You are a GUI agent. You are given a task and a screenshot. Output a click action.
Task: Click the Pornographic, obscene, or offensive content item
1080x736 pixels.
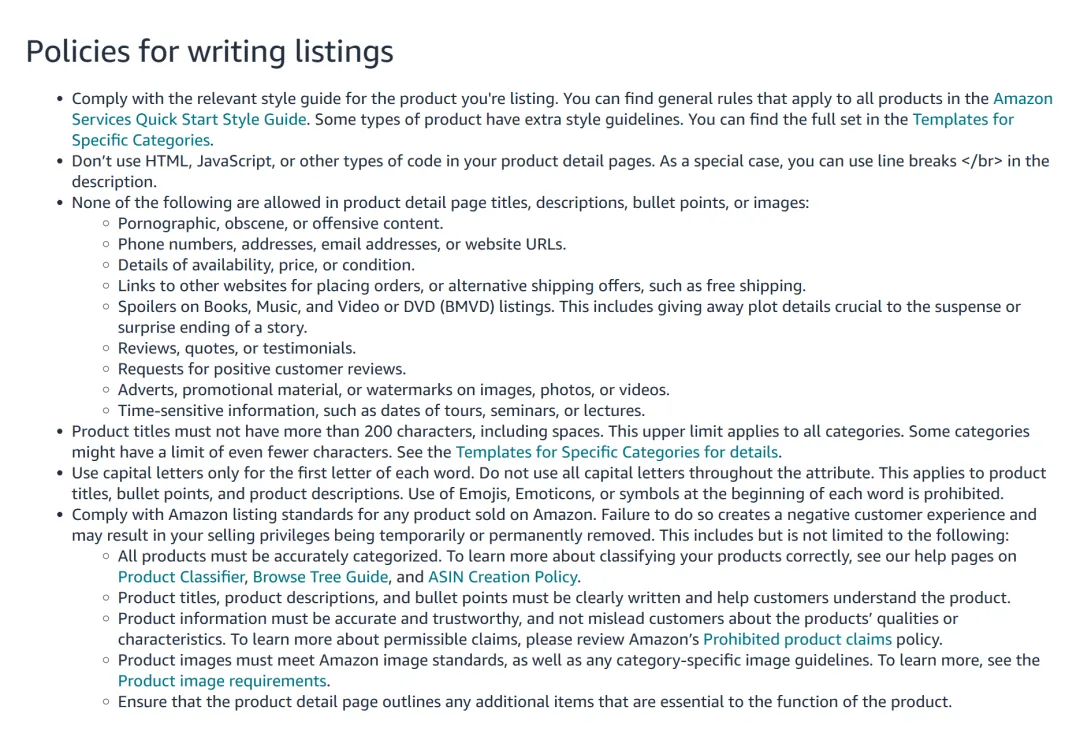(280, 223)
